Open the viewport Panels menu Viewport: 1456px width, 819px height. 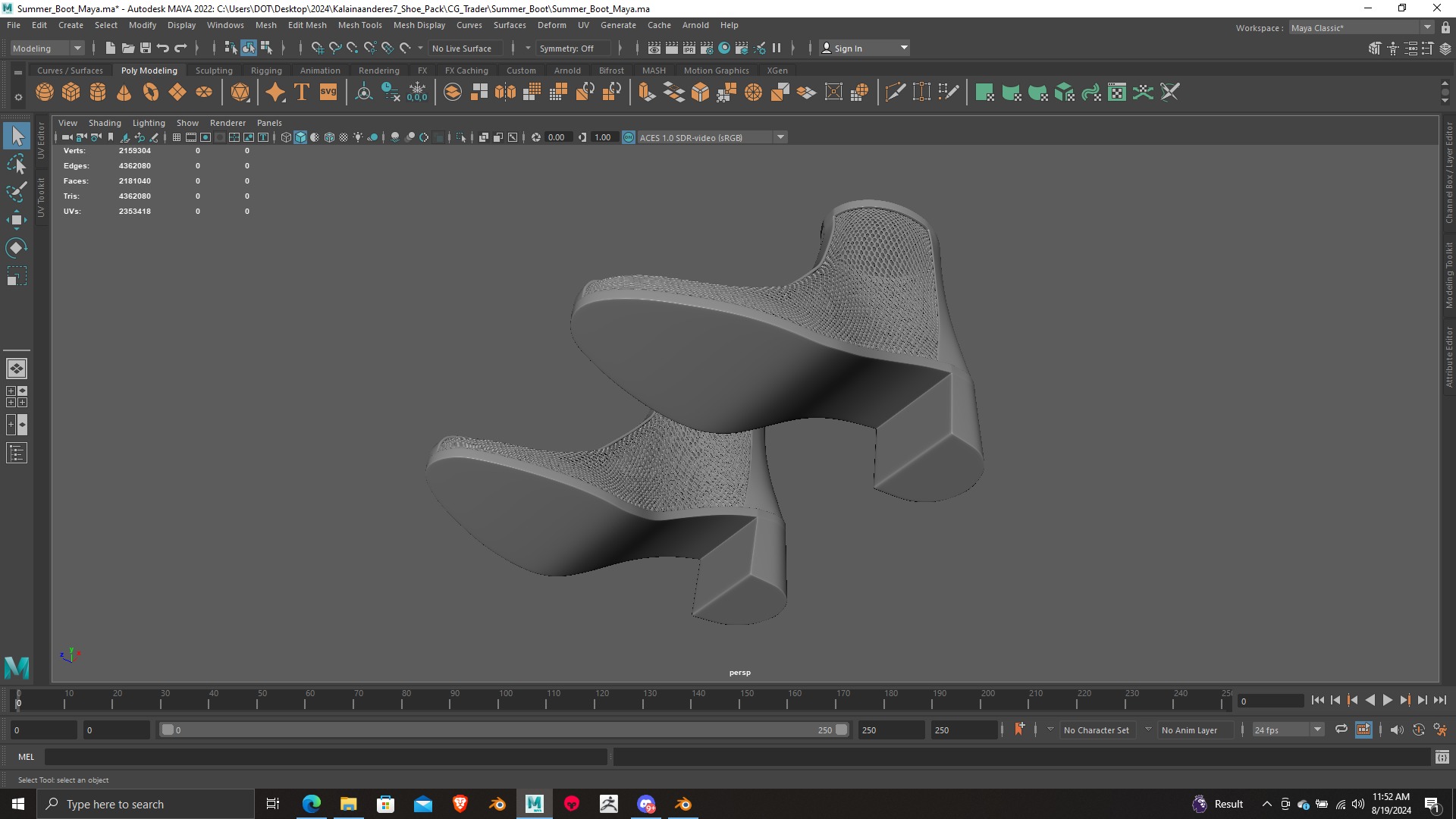[269, 123]
